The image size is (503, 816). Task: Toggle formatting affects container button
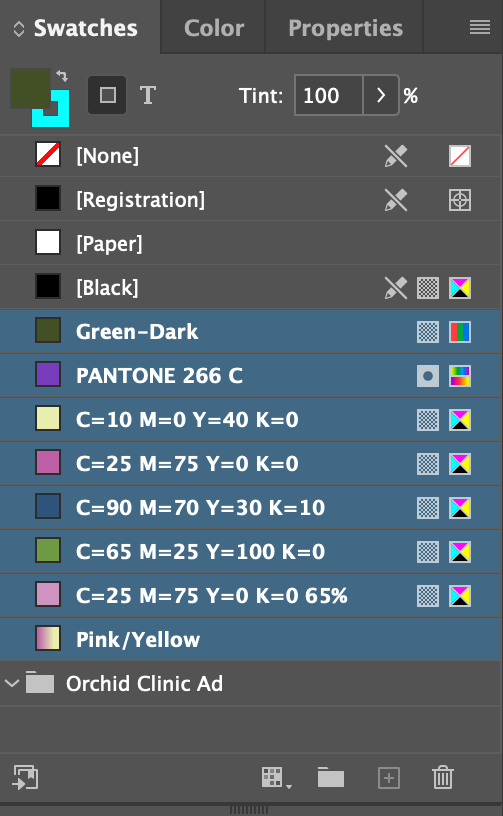107,95
